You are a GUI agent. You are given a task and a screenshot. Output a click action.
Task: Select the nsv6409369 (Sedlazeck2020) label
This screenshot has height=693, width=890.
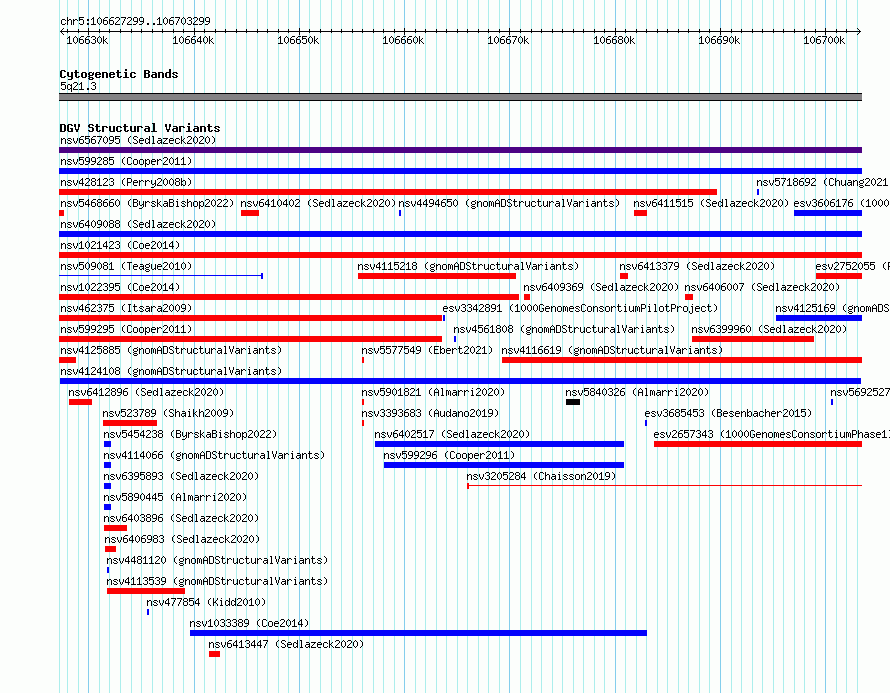[x=601, y=287]
